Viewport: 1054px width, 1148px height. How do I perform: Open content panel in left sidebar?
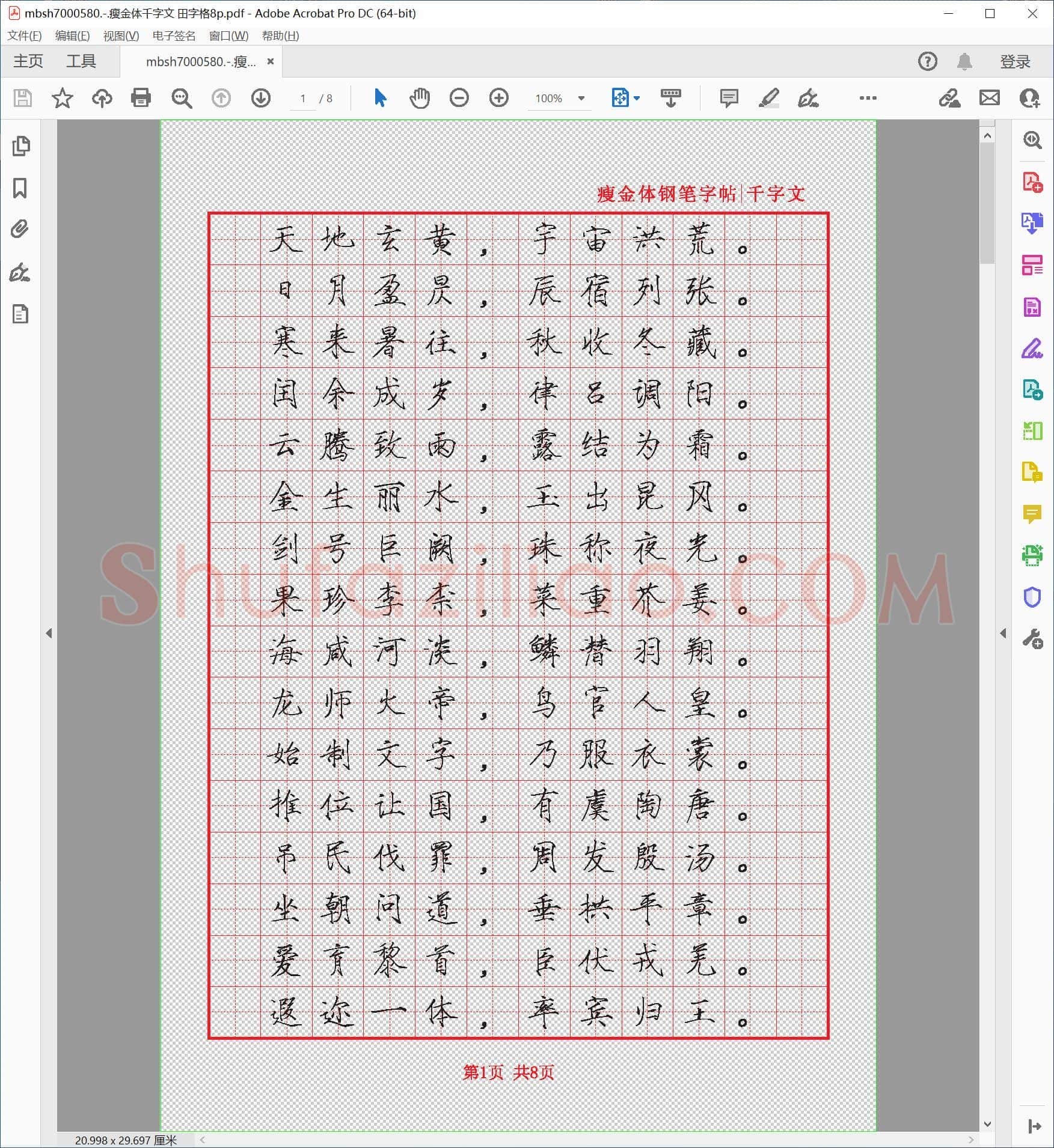click(x=20, y=314)
